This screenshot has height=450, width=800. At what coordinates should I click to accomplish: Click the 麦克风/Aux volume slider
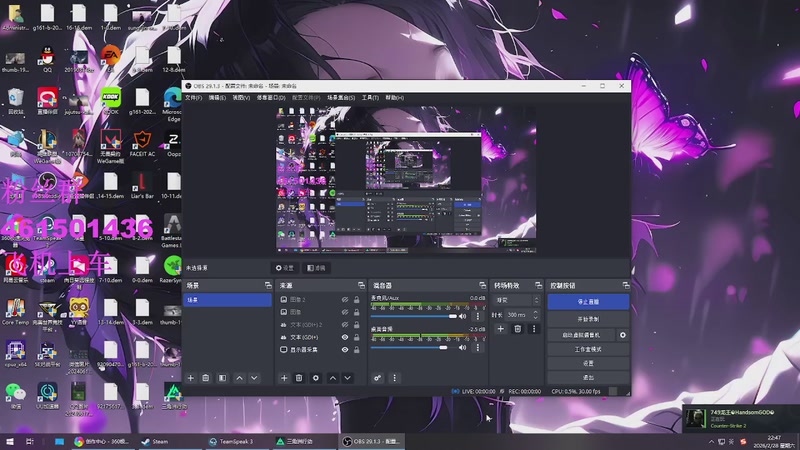click(414, 316)
